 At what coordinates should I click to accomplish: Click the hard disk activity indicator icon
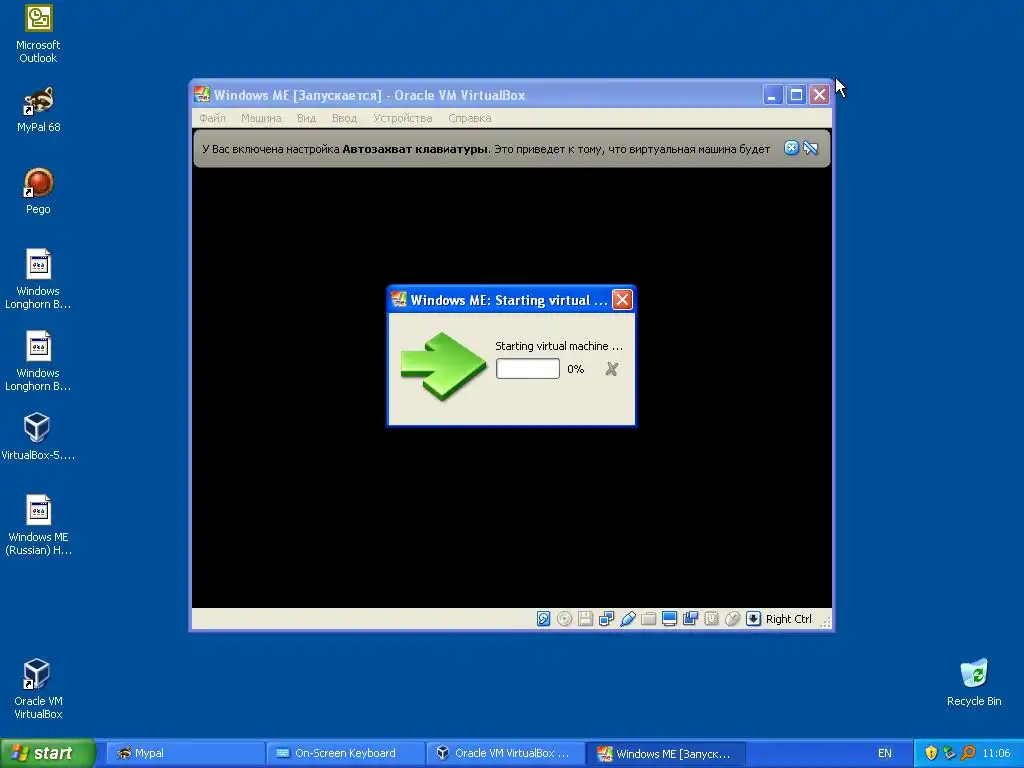click(x=543, y=618)
